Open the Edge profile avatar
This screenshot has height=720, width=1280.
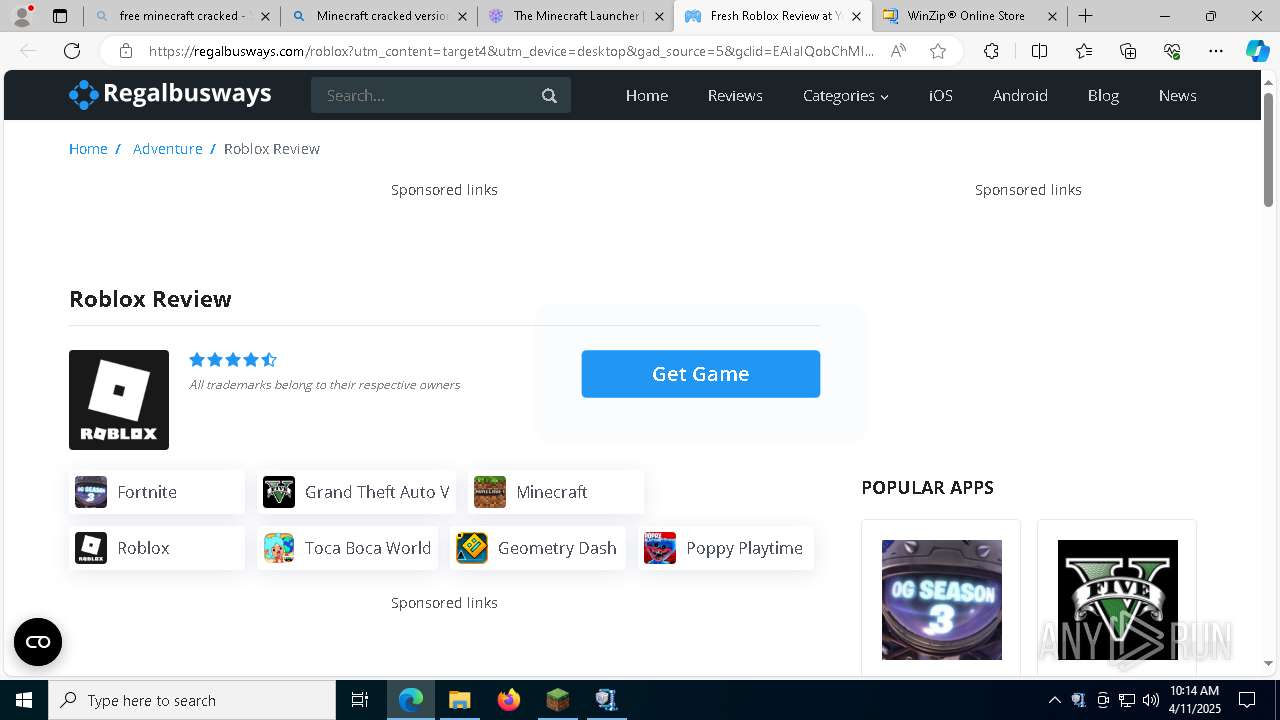[21, 16]
